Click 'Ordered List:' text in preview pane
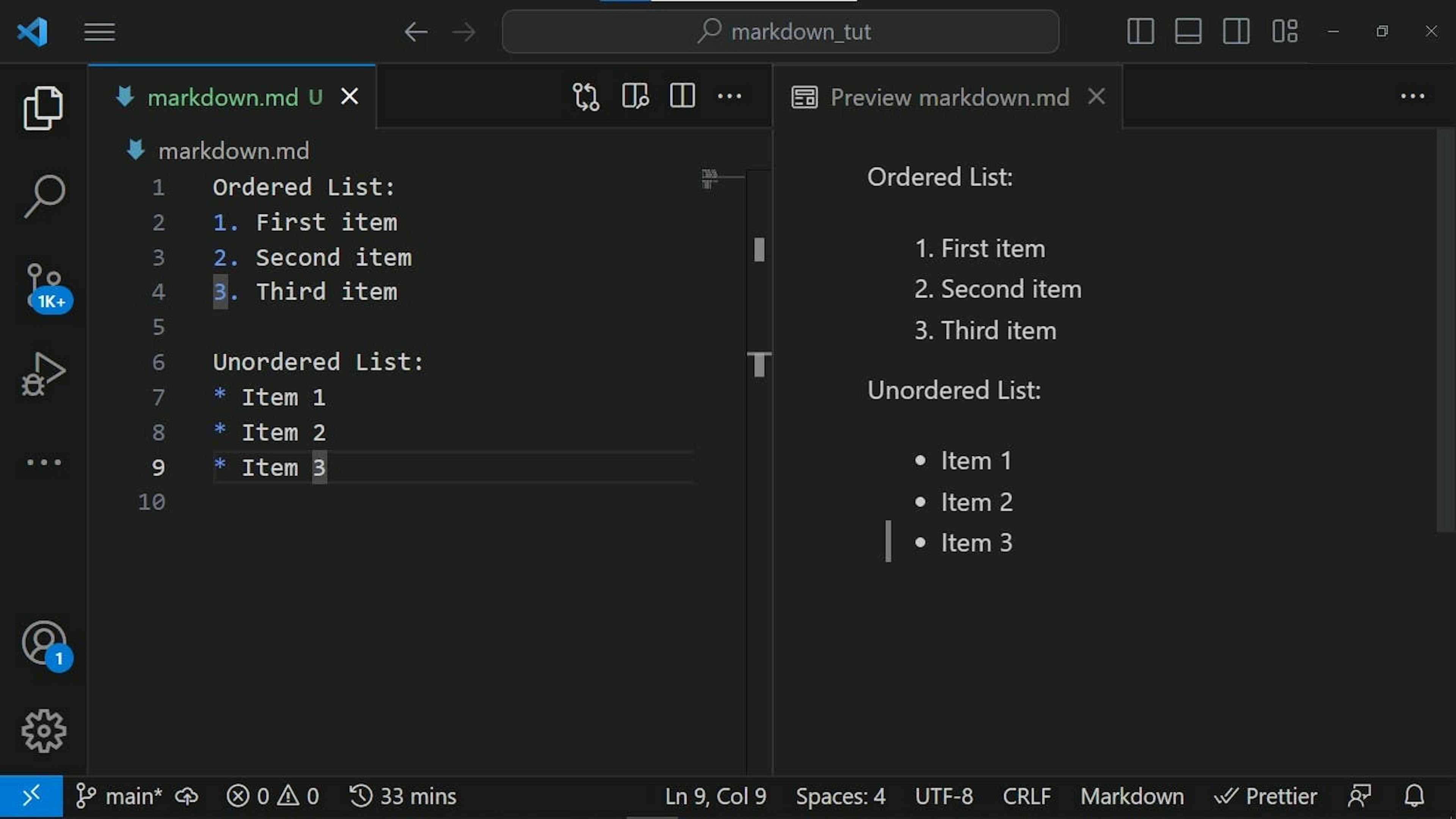This screenshot has height=819, width=1456. 940,177
